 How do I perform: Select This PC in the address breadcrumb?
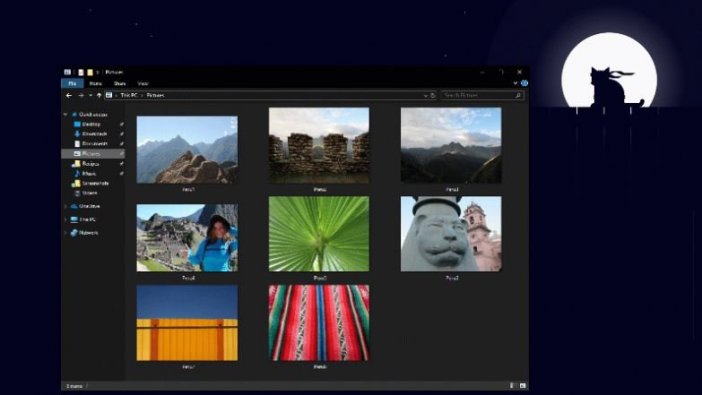[129, 95]
